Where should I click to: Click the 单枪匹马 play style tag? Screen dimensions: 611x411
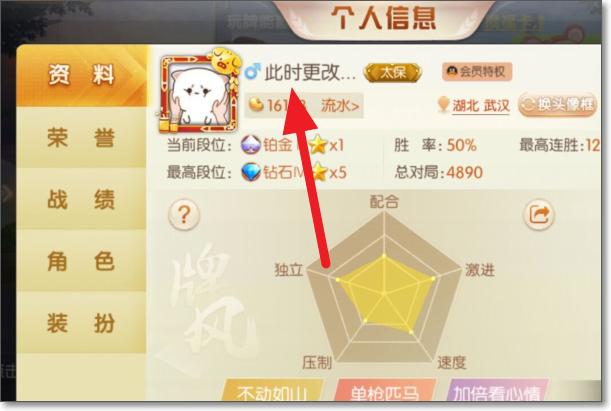click(x=385, y=390)
